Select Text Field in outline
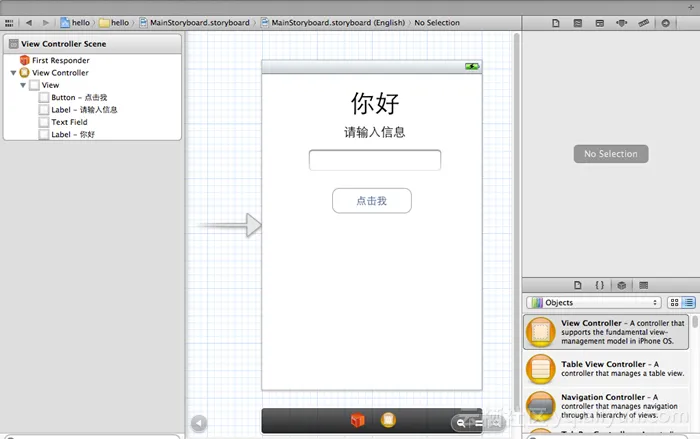Image resolution: width=700 pixels, height=439 pixels. (63, 122)
